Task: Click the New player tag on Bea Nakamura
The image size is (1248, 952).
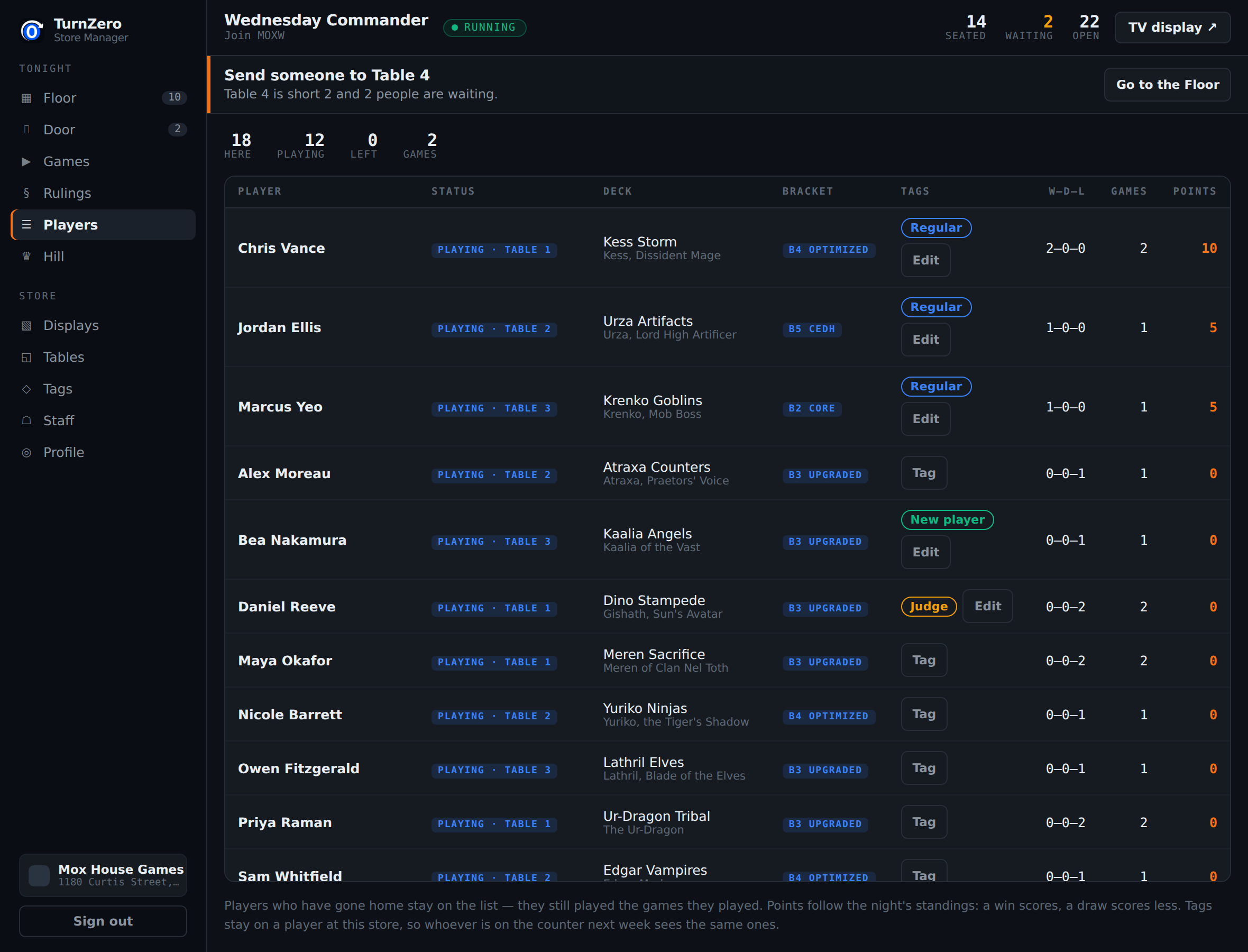Action: pos(947,519)
